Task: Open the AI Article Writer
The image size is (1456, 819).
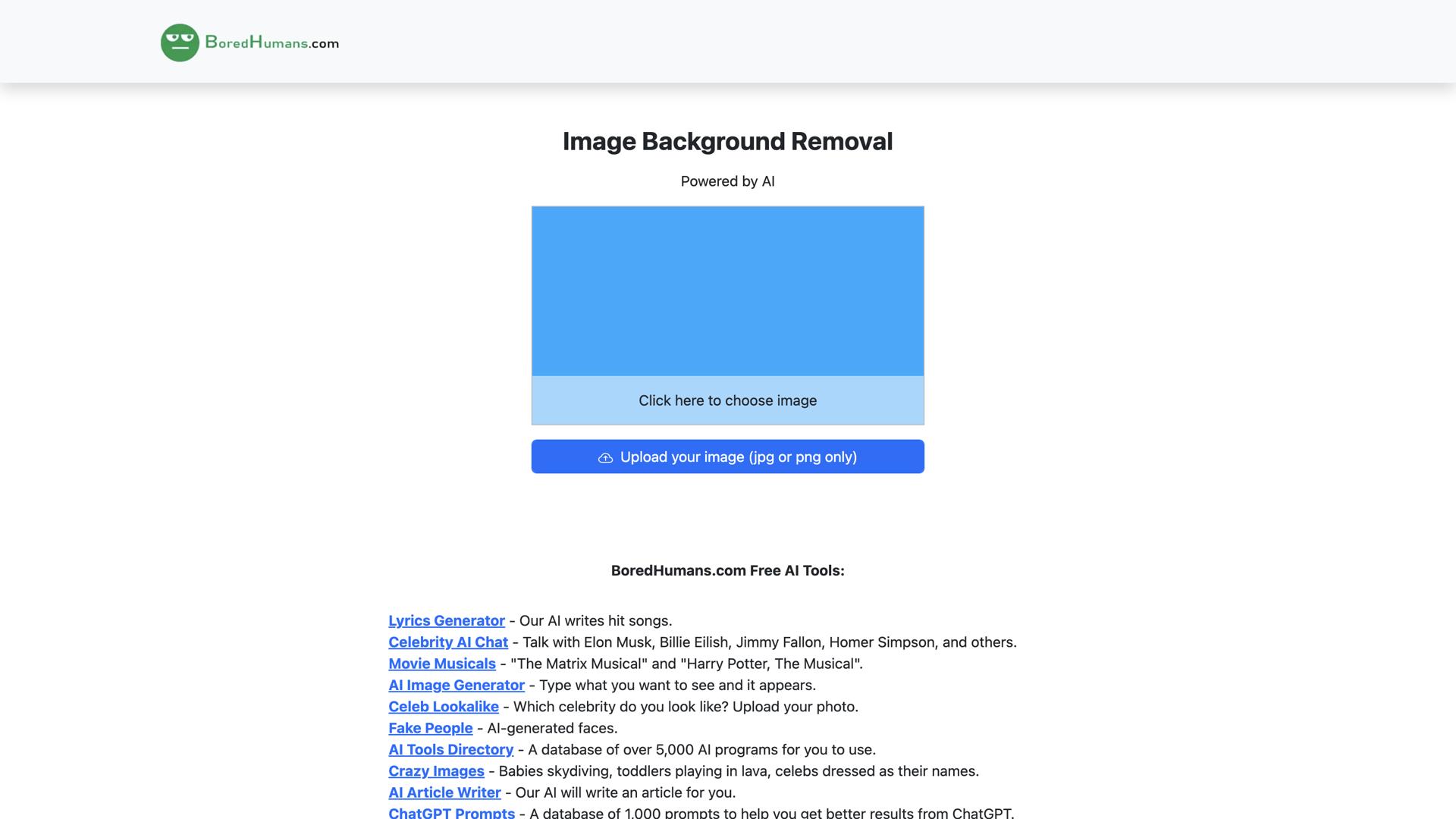Action: pos(444,792)
